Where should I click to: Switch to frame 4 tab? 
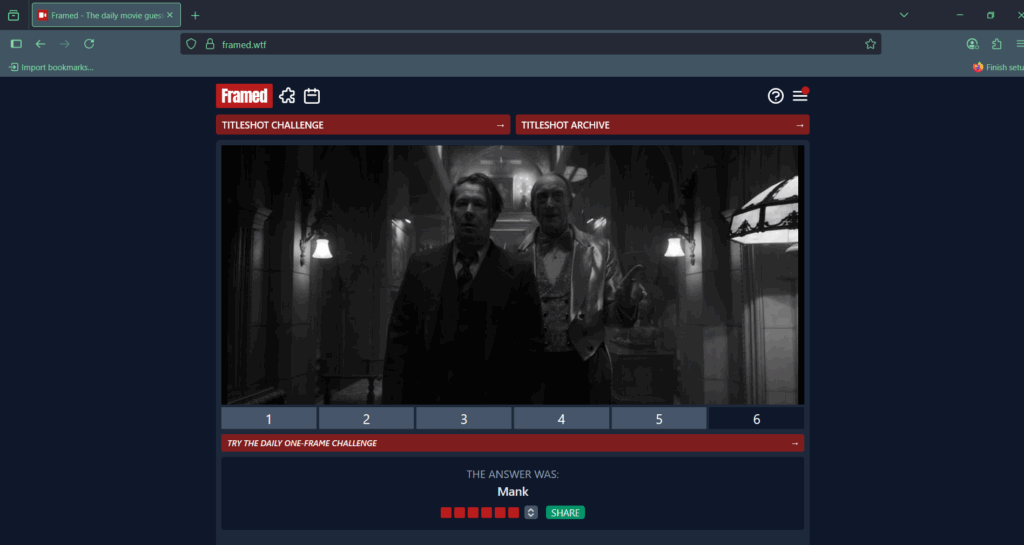pyautogui.click(x=561, y=419)
